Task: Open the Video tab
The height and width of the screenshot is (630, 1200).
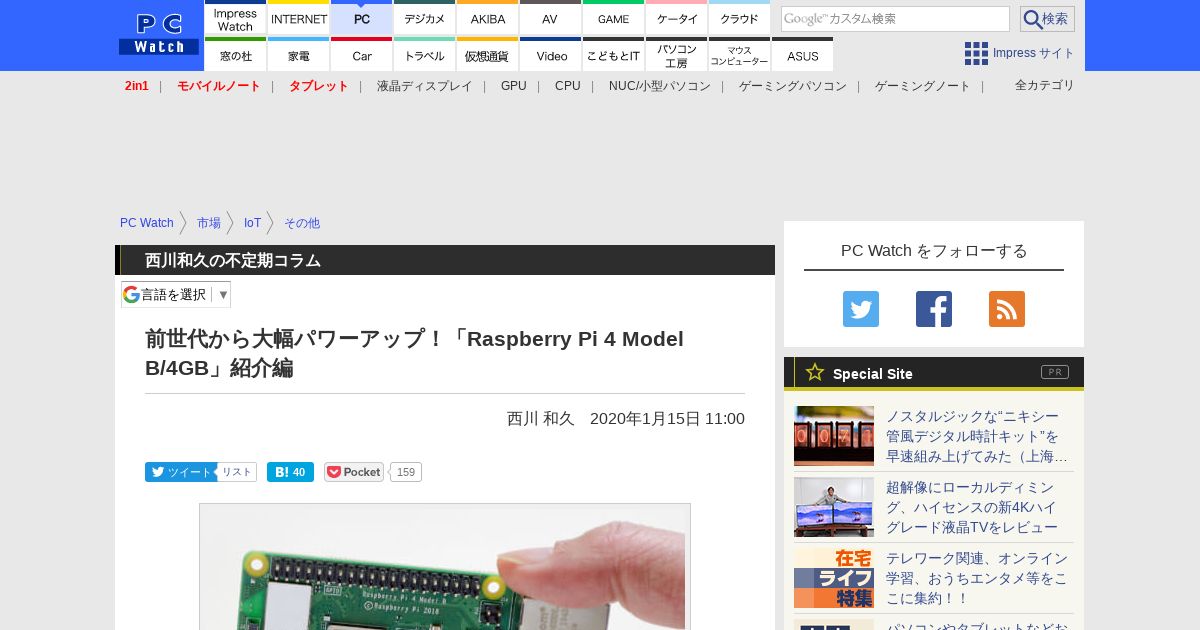Action: click(551, 54)
